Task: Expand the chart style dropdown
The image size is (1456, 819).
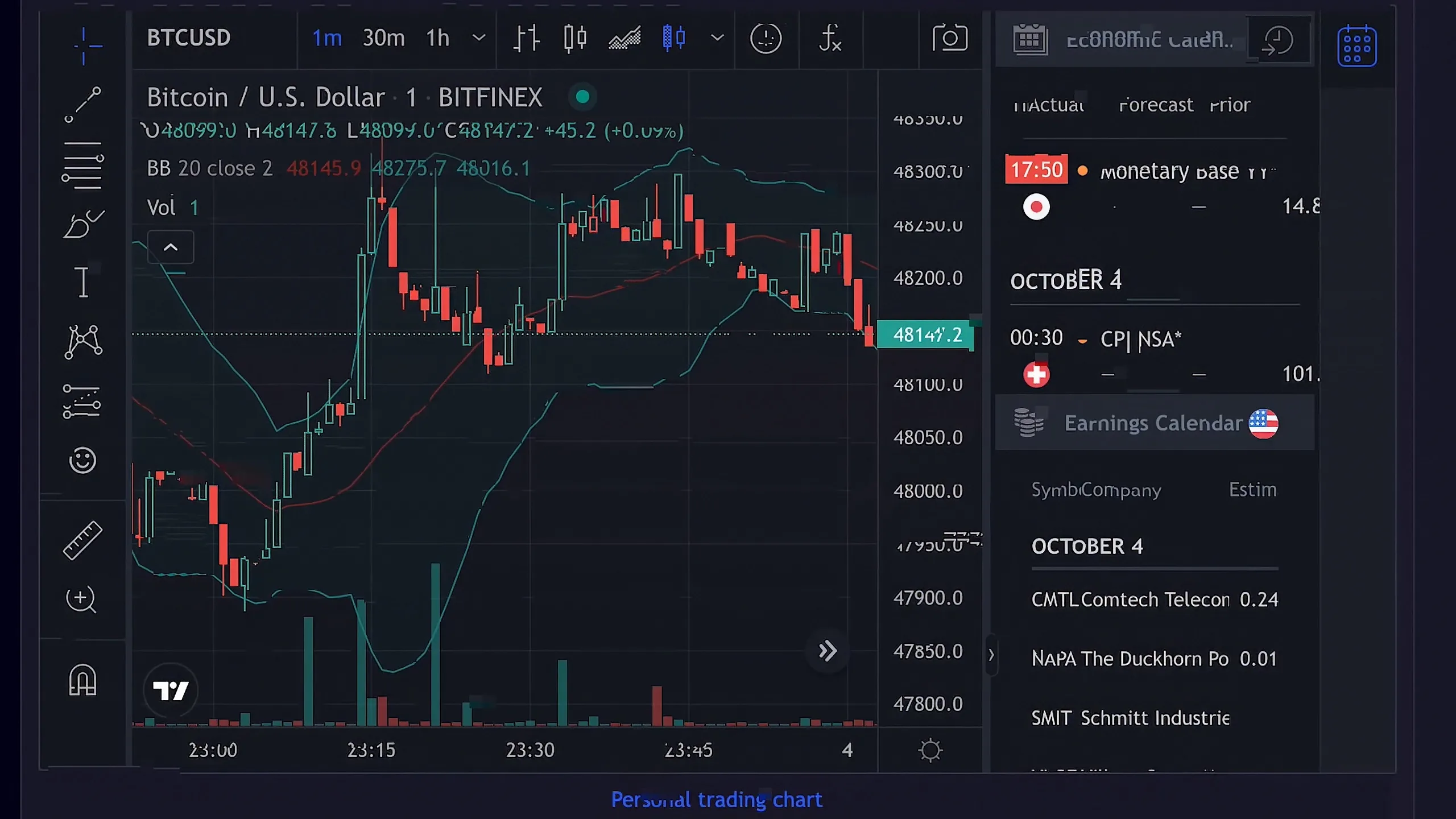Action: point(718,38)
